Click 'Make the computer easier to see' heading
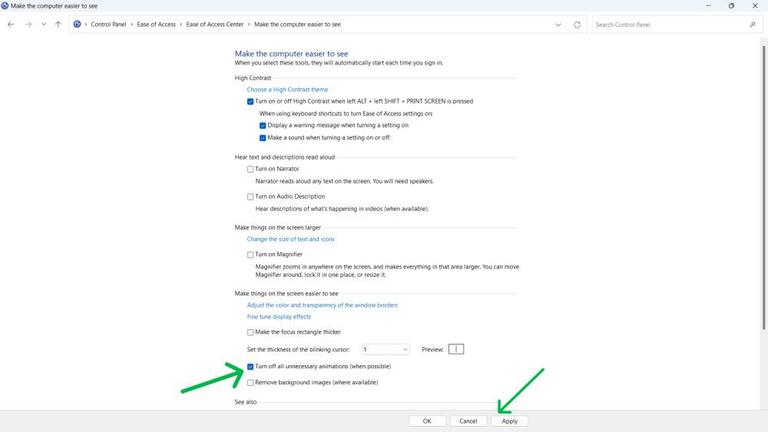 (x=291, y=54)
